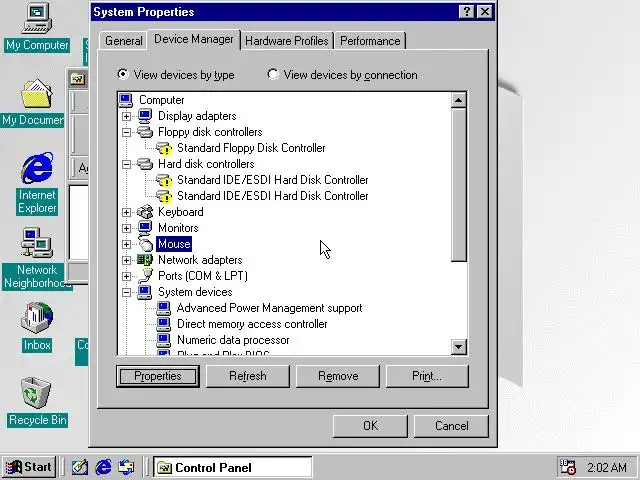Launch Internet Explorer desktop icon
This screenshot has width=640, height=480.
click(37, 168)
